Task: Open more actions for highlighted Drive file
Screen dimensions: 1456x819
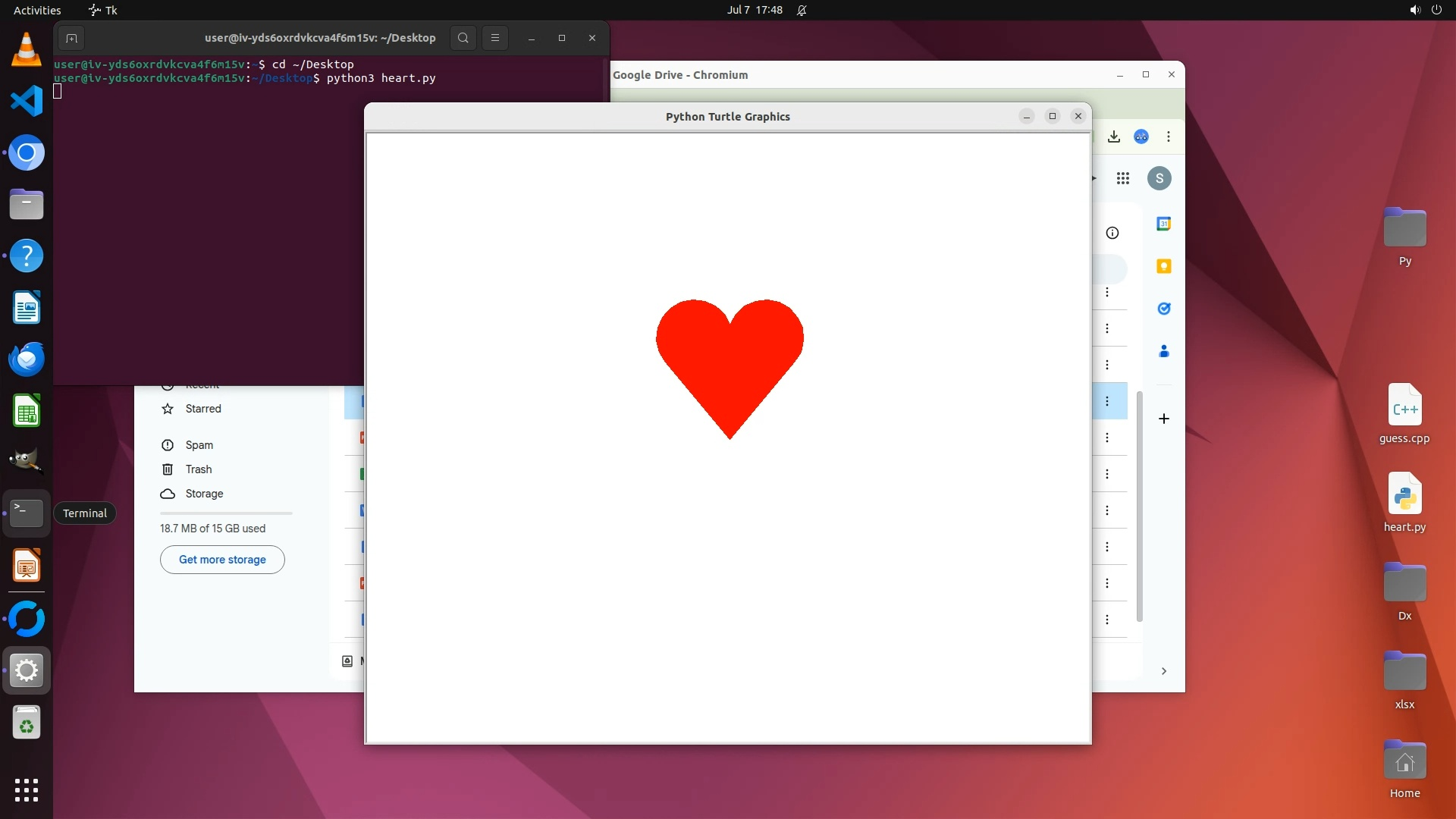Action: pyautogui.click(x=1107, y=401)
